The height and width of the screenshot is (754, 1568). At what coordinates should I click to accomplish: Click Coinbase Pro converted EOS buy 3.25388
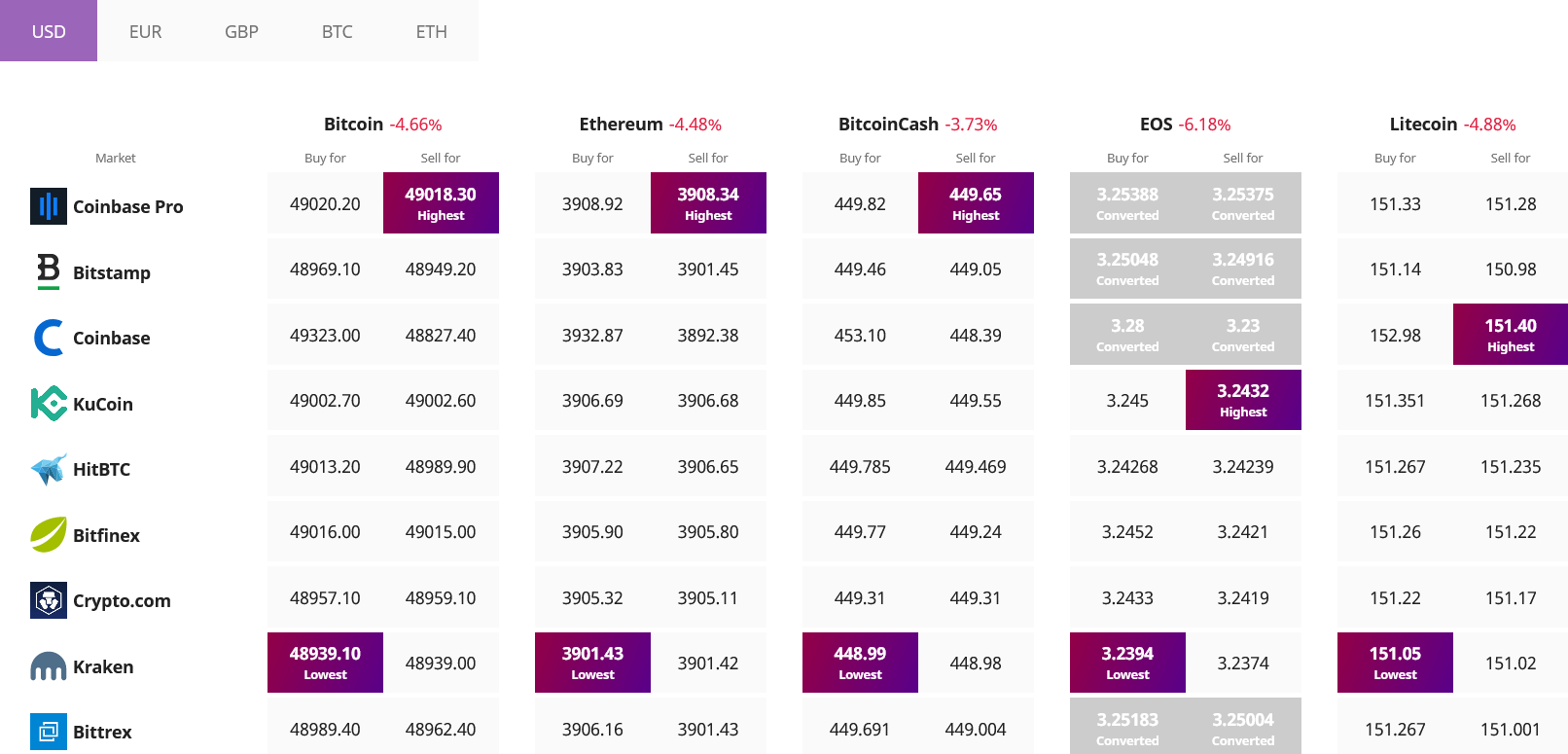pos(1127,202)
